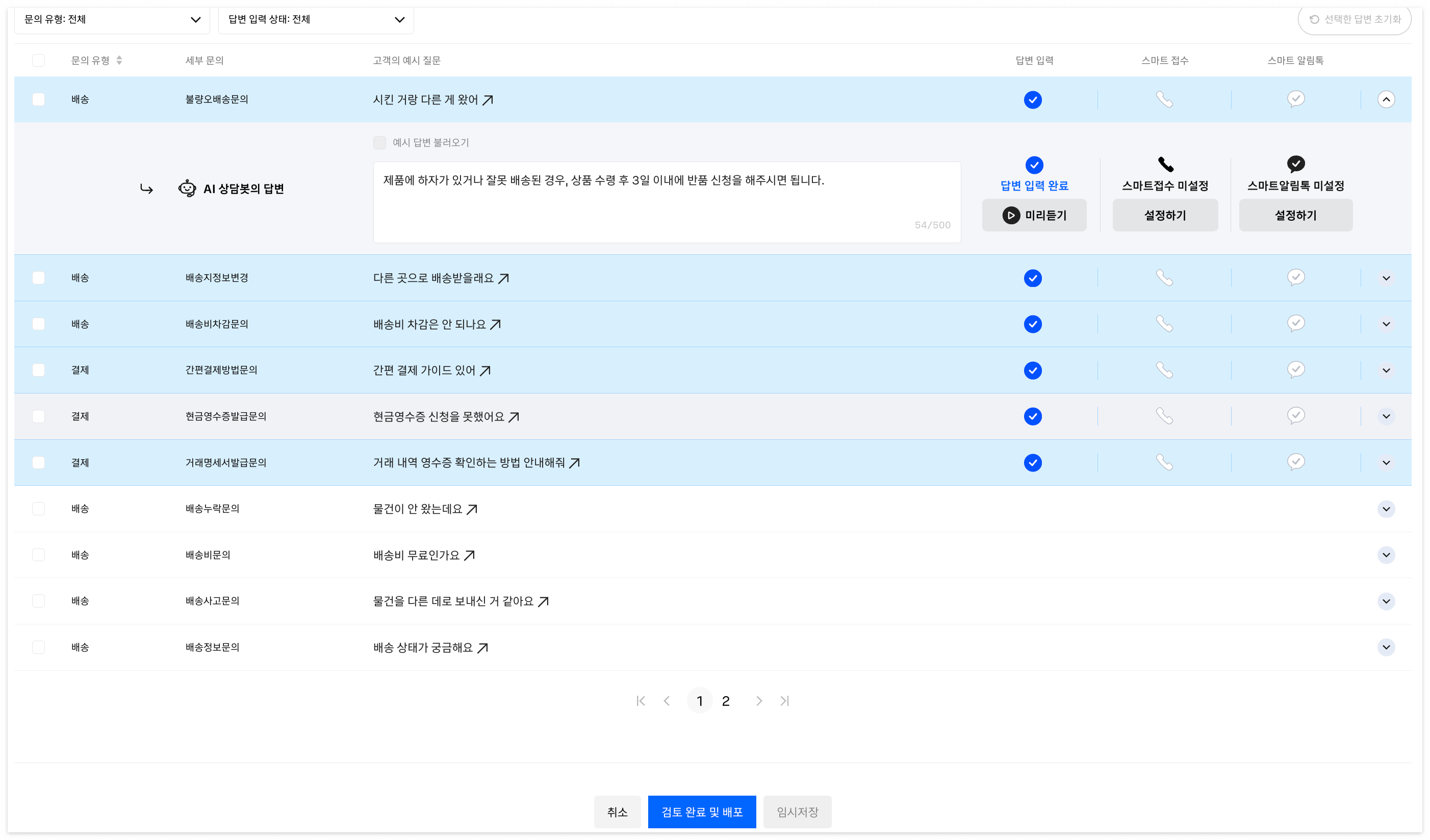Open external arrow next to '시킨 거랑 다른 게 왔어'
The width and height of the screenshot is (1430, 840).
click(x=488, y=100)
